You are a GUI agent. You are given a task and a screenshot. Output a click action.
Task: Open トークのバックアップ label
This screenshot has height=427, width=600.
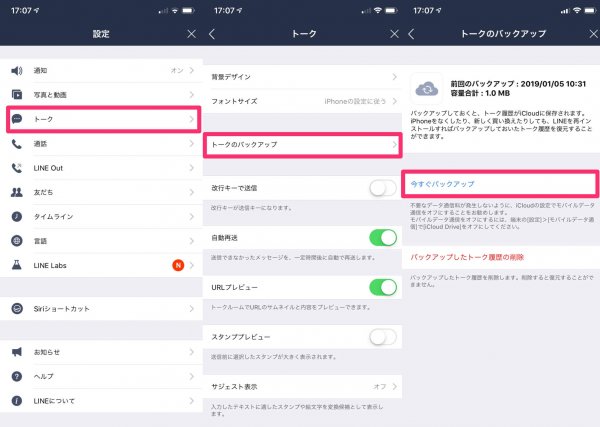[244, 145]
